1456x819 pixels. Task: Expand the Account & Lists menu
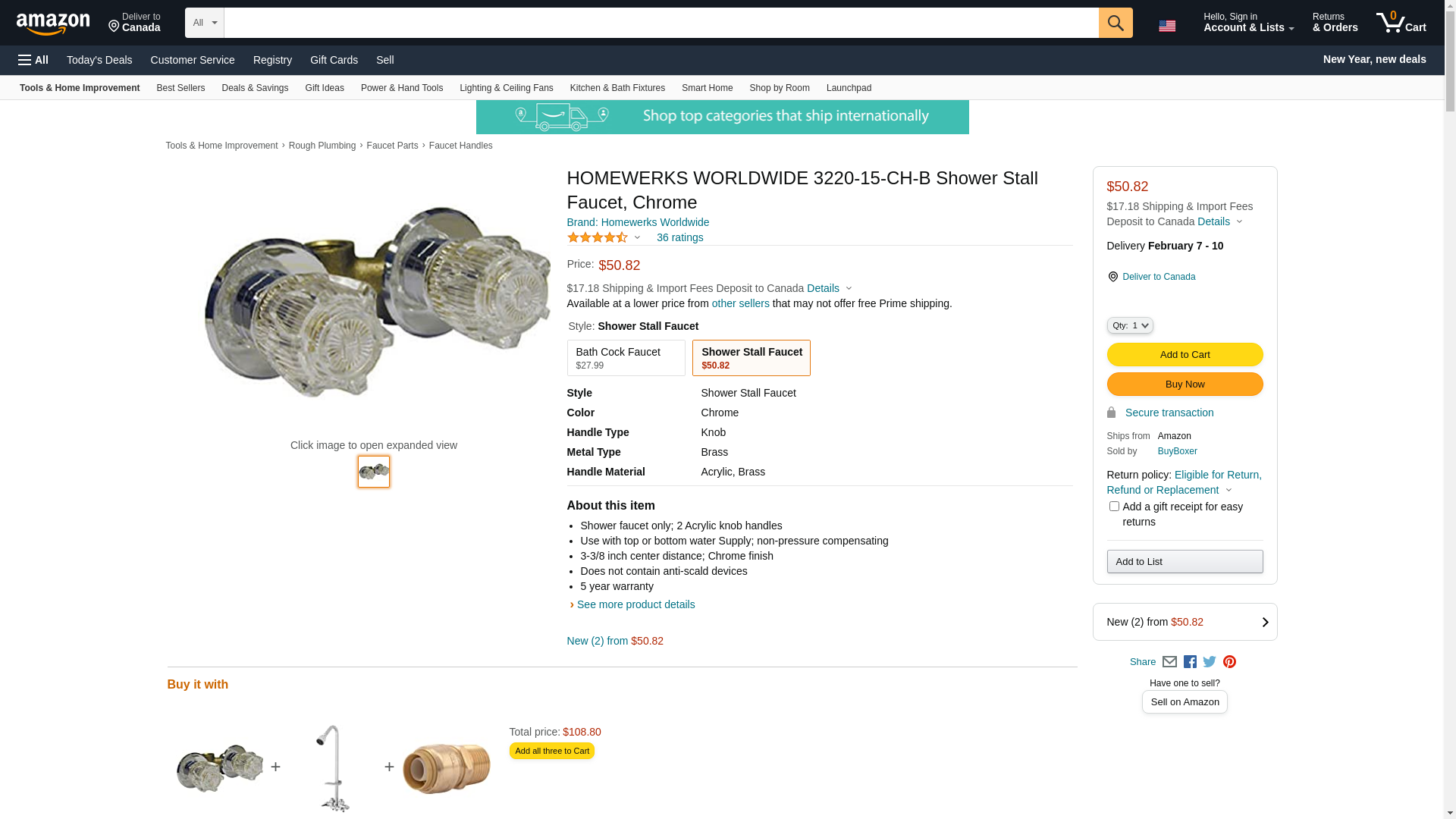click(x=1248, y=23)
